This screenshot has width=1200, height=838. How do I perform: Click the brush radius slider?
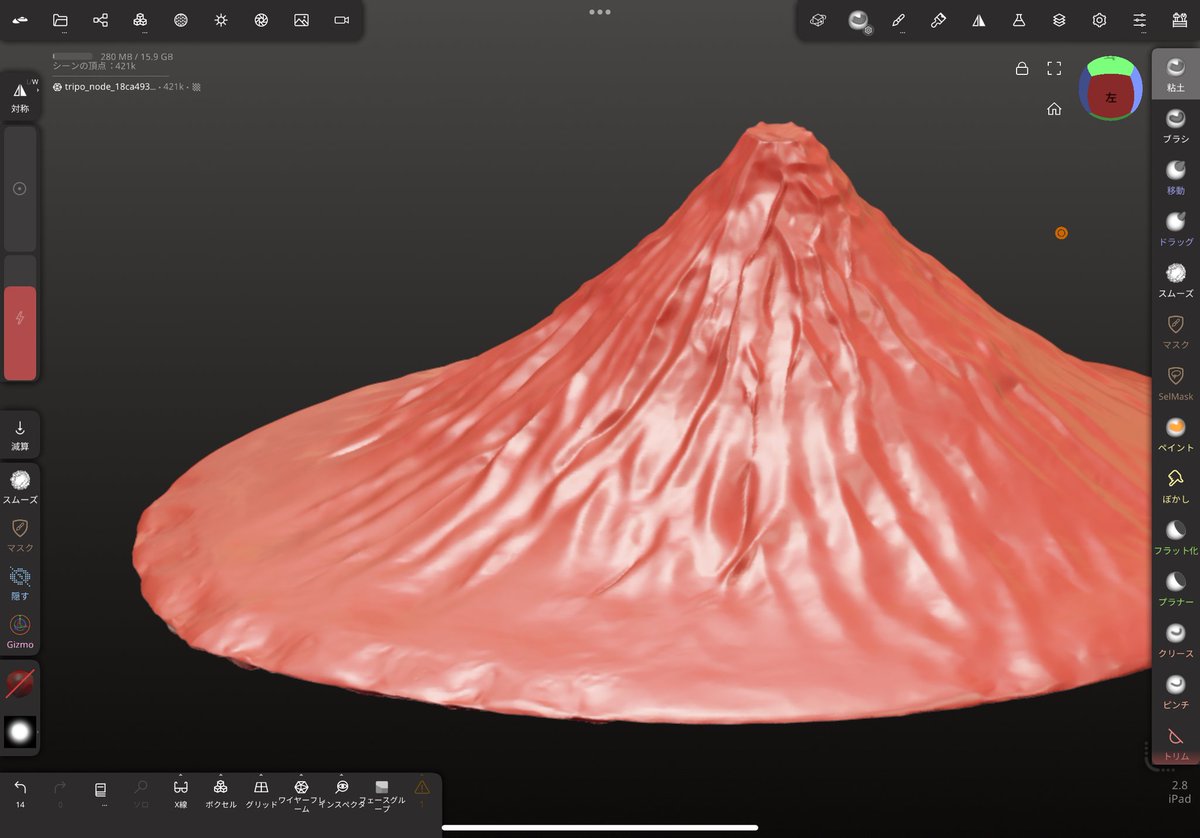pos(20,188)
